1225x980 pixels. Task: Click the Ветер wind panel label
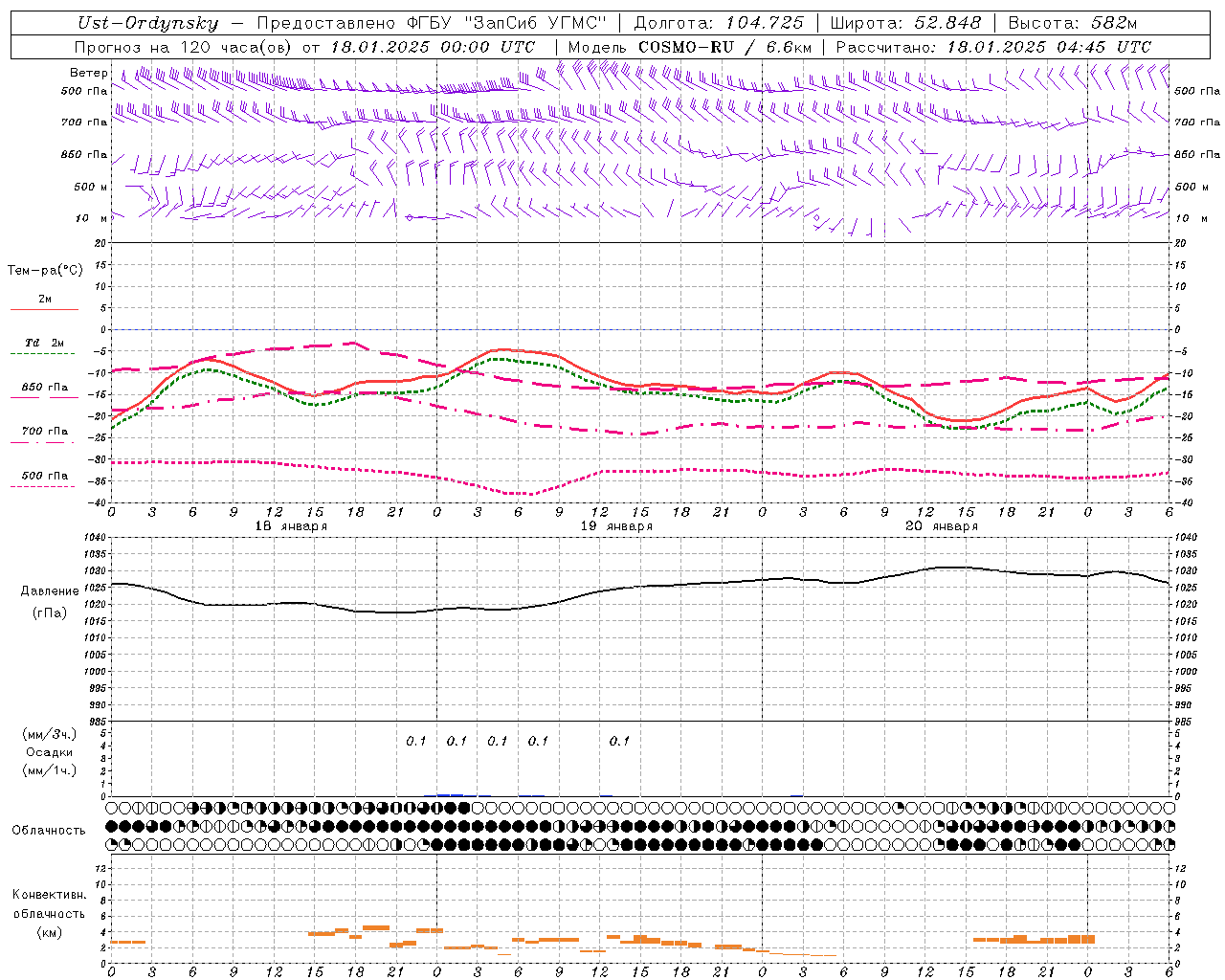click(x=89, y=73)
